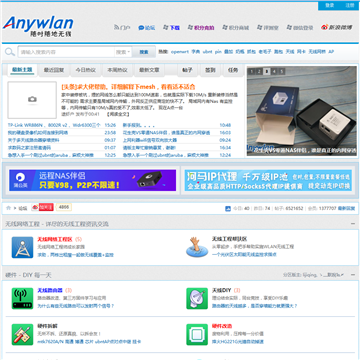360x360 pixels.
Task: Open the thread posted at 10:48
Action: (x=139, y=125)
